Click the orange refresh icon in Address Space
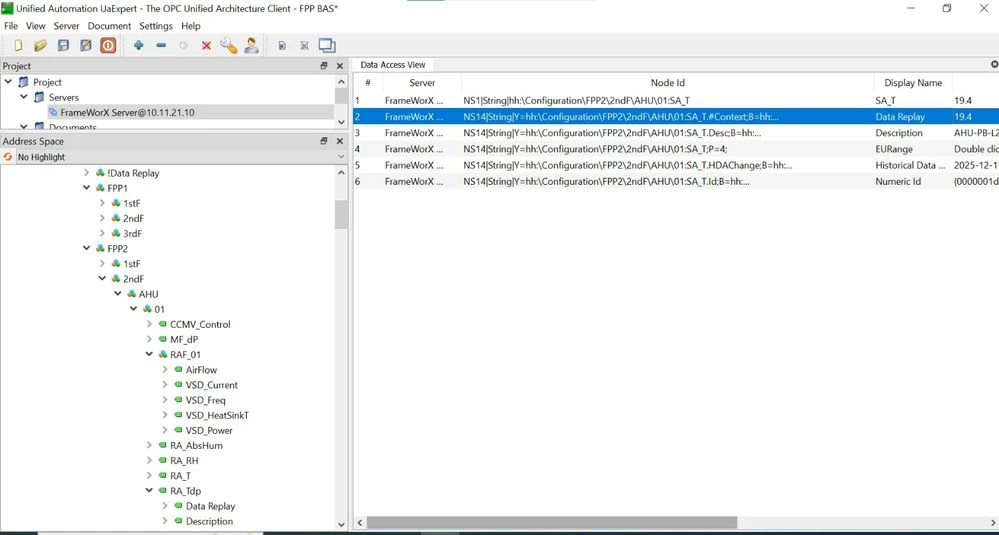This screenshot has width=999, height=535. coord(8,157)
